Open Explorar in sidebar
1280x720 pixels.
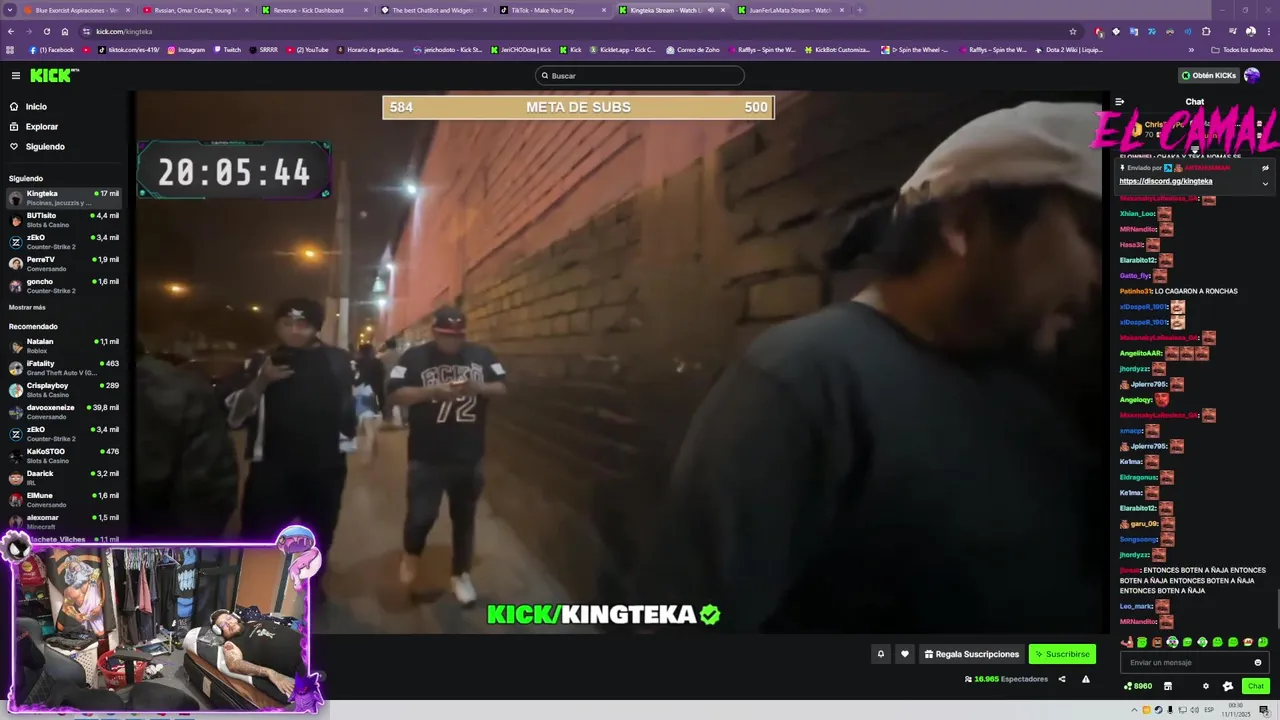[42, 127]
